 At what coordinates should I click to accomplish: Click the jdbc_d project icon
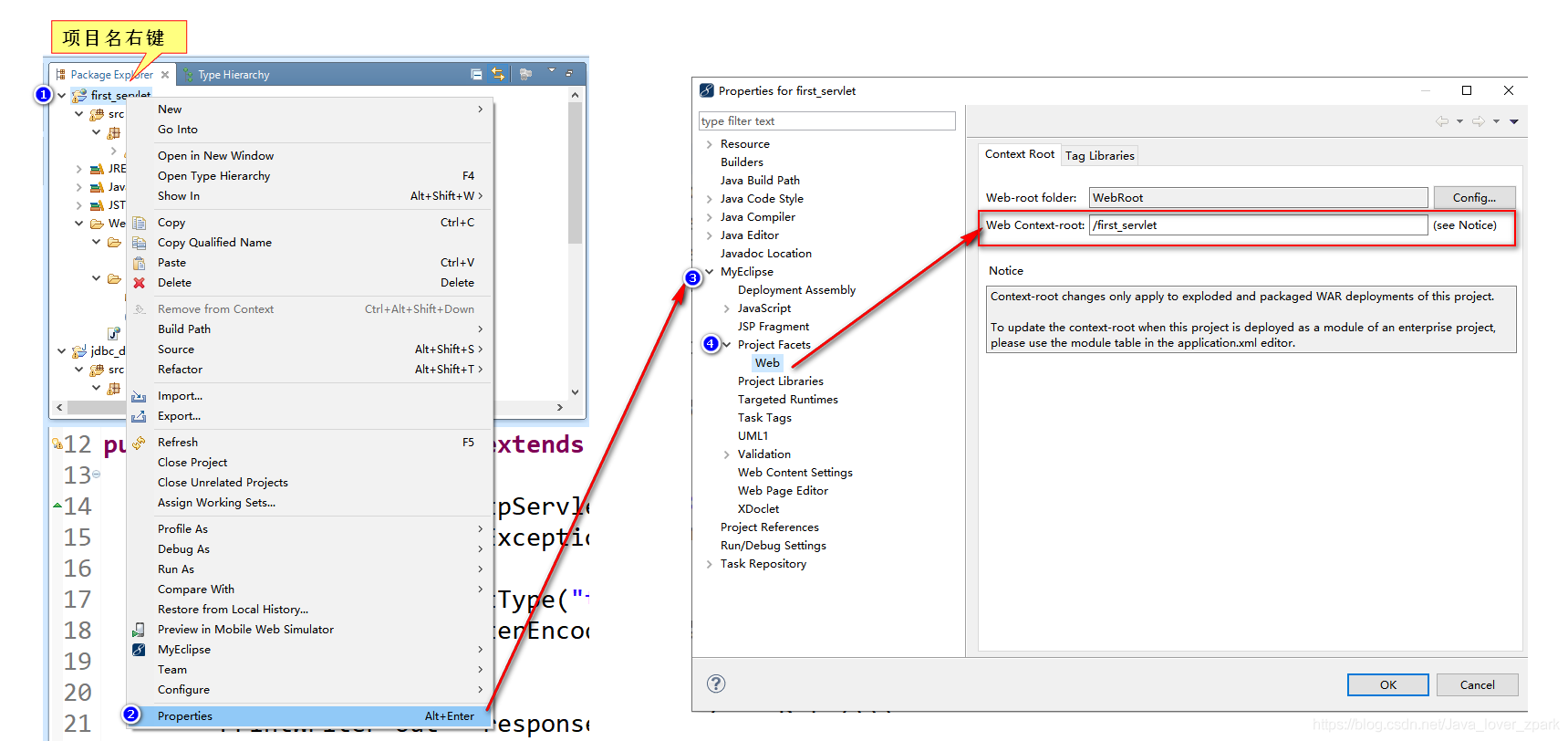tap(79, 350)
